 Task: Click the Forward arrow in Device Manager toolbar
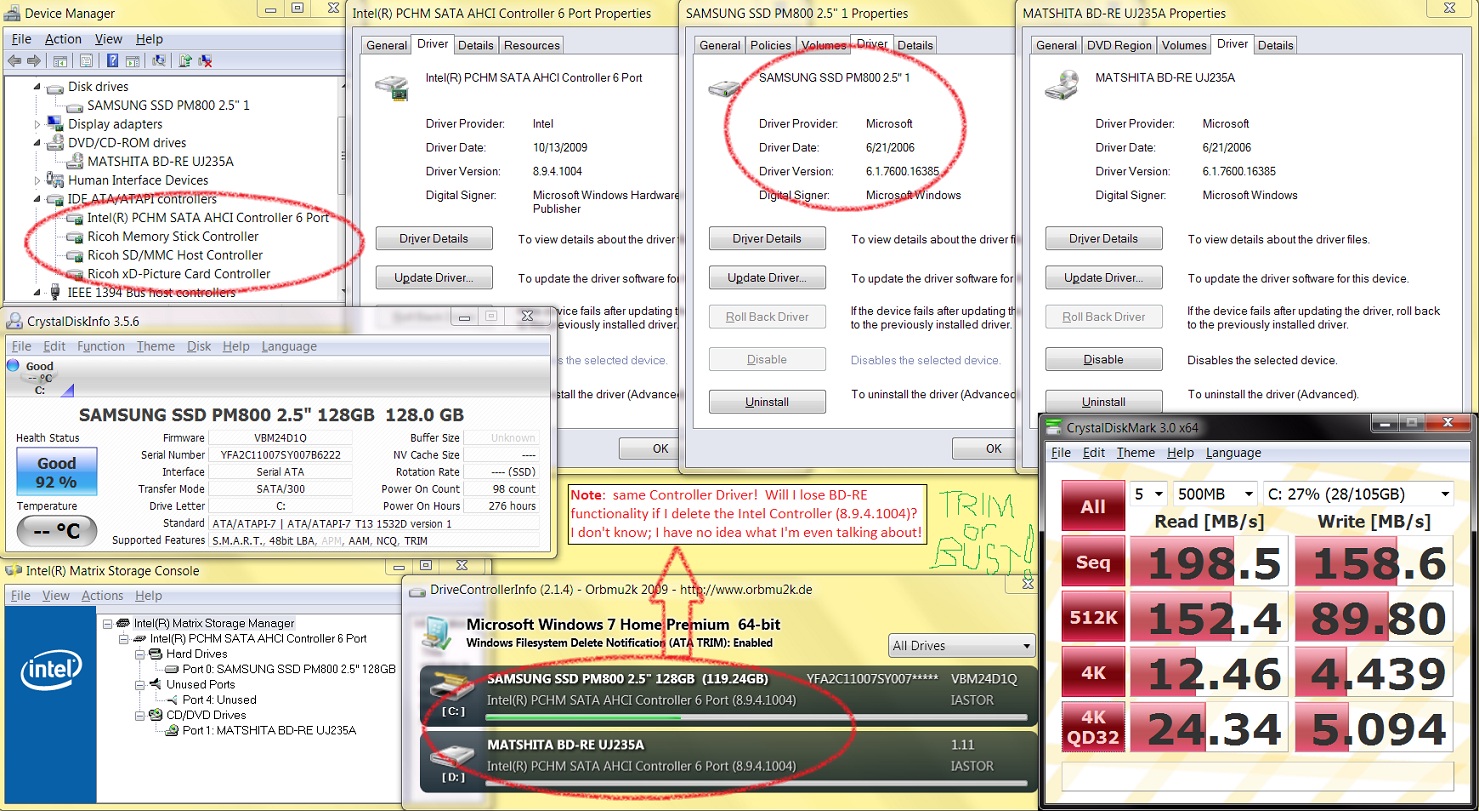pos(34,61)
